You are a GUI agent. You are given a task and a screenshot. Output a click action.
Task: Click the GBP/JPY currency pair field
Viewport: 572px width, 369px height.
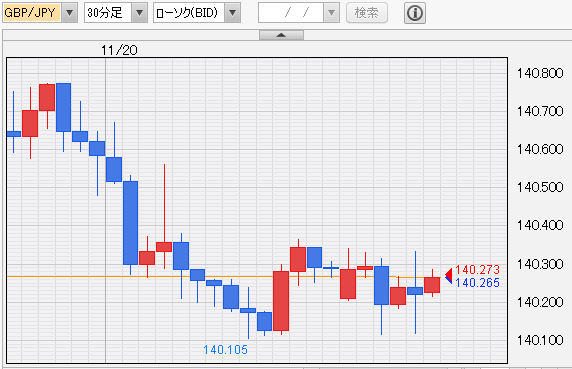(32, 13)
